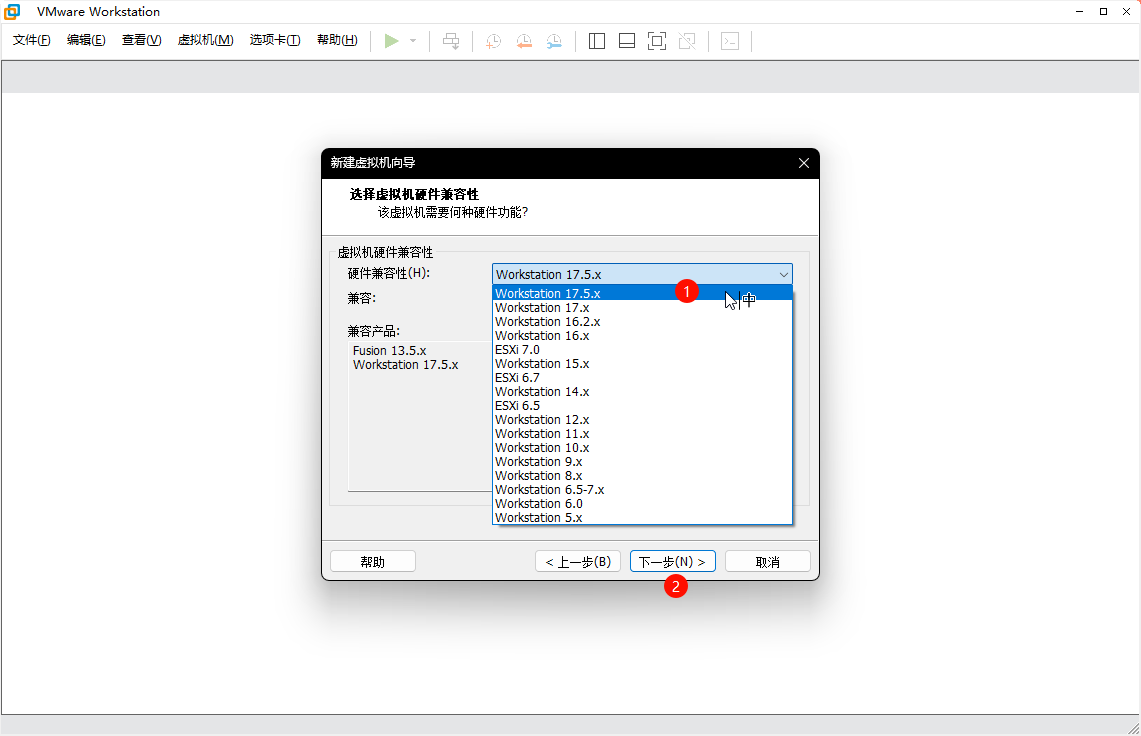1141x736 pixels.
Task: Select Workstation 17.5.x in dropdown list
Action: point(642,293)
